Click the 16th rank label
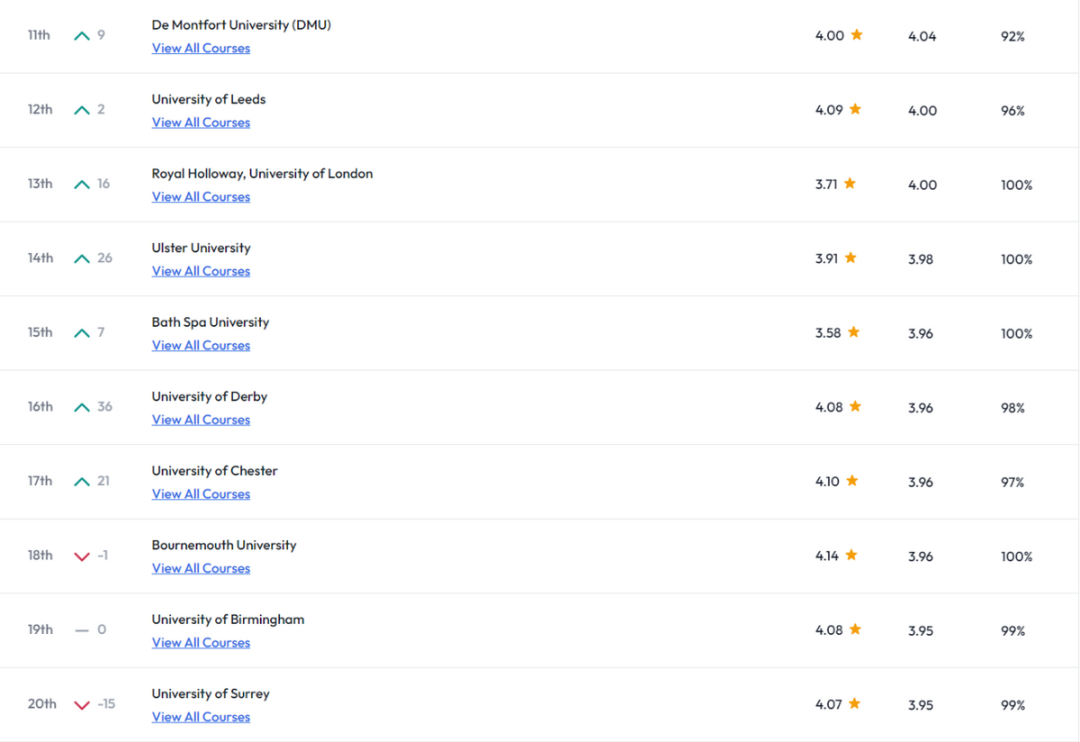The height and width of the screenshot is (742, 1080). pyautogui.click(x=40, y=407)
